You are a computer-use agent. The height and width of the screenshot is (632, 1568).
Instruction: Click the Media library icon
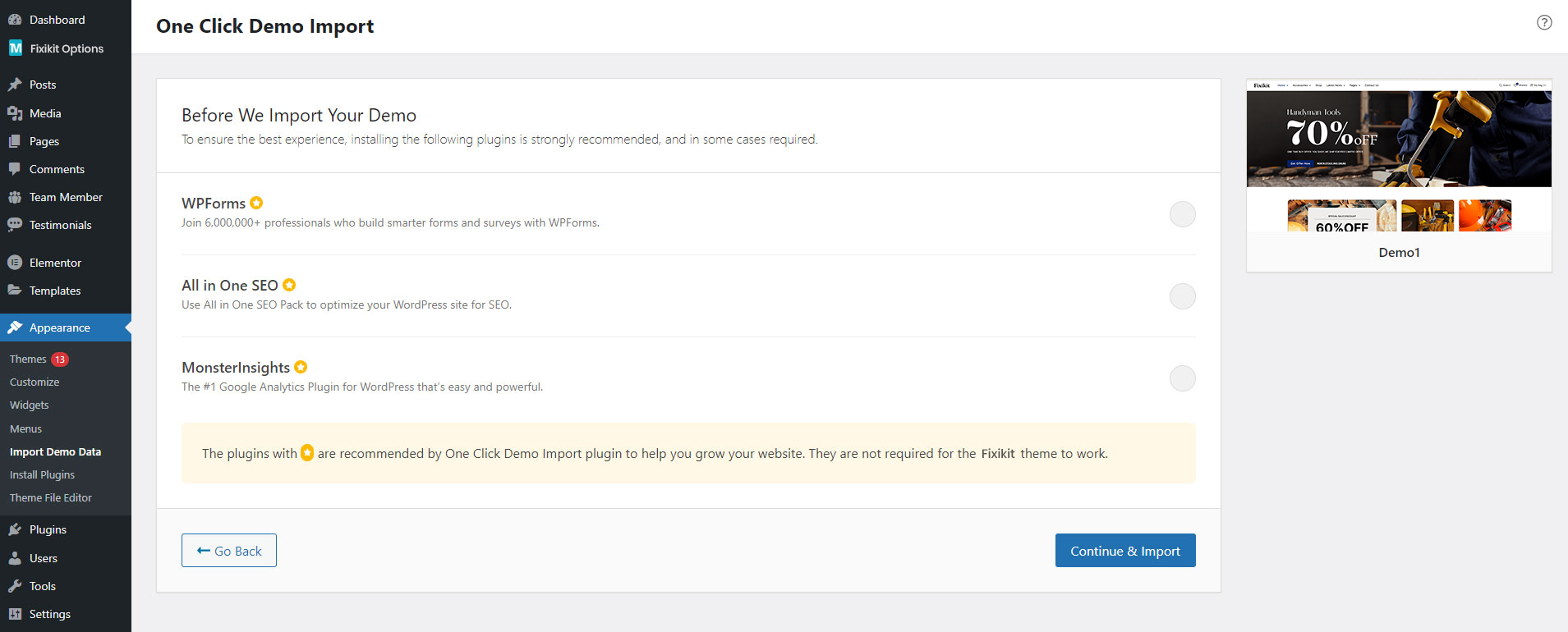click(15, 113)
